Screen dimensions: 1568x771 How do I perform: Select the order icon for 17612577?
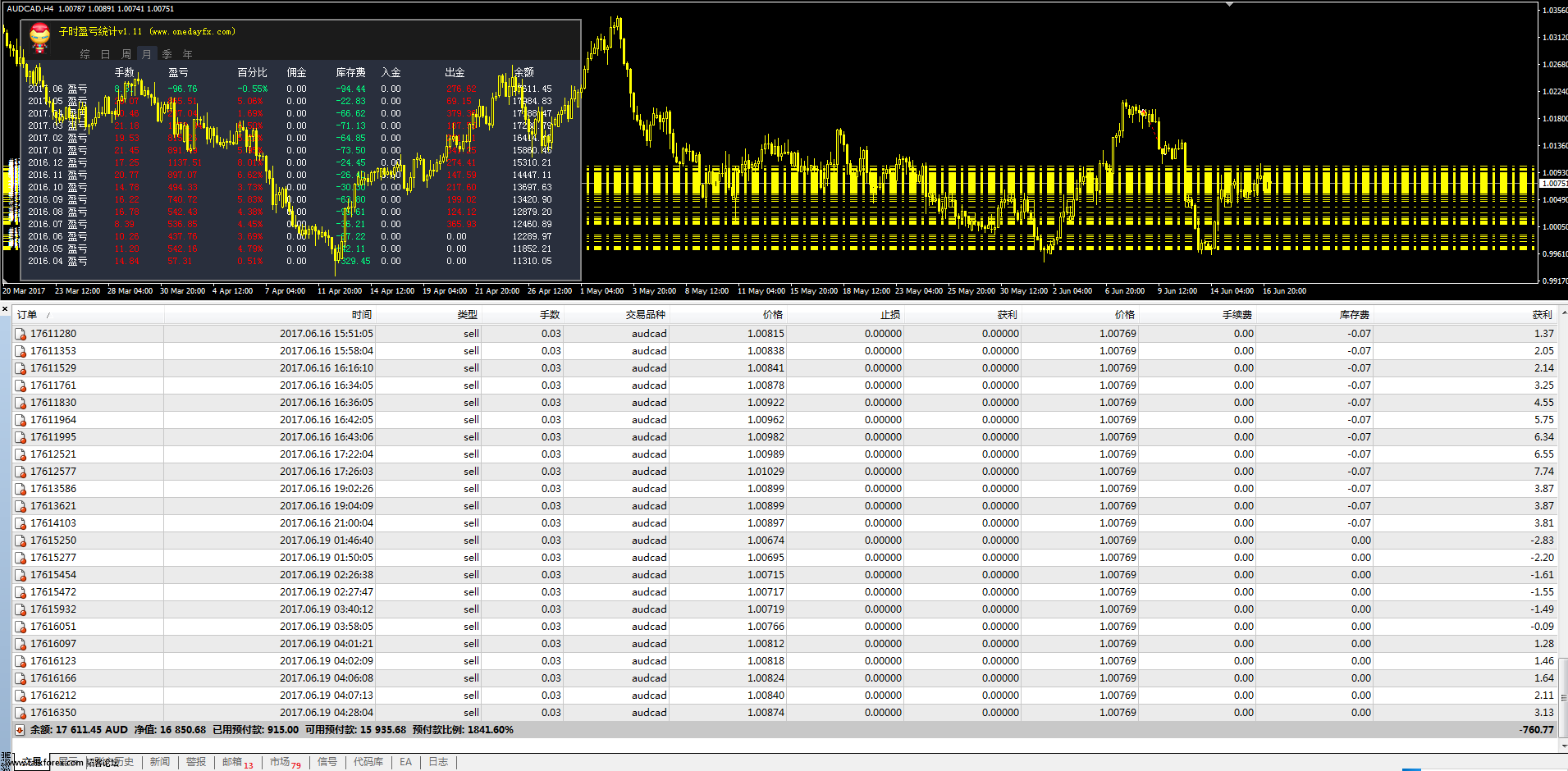tap(21, 472)
